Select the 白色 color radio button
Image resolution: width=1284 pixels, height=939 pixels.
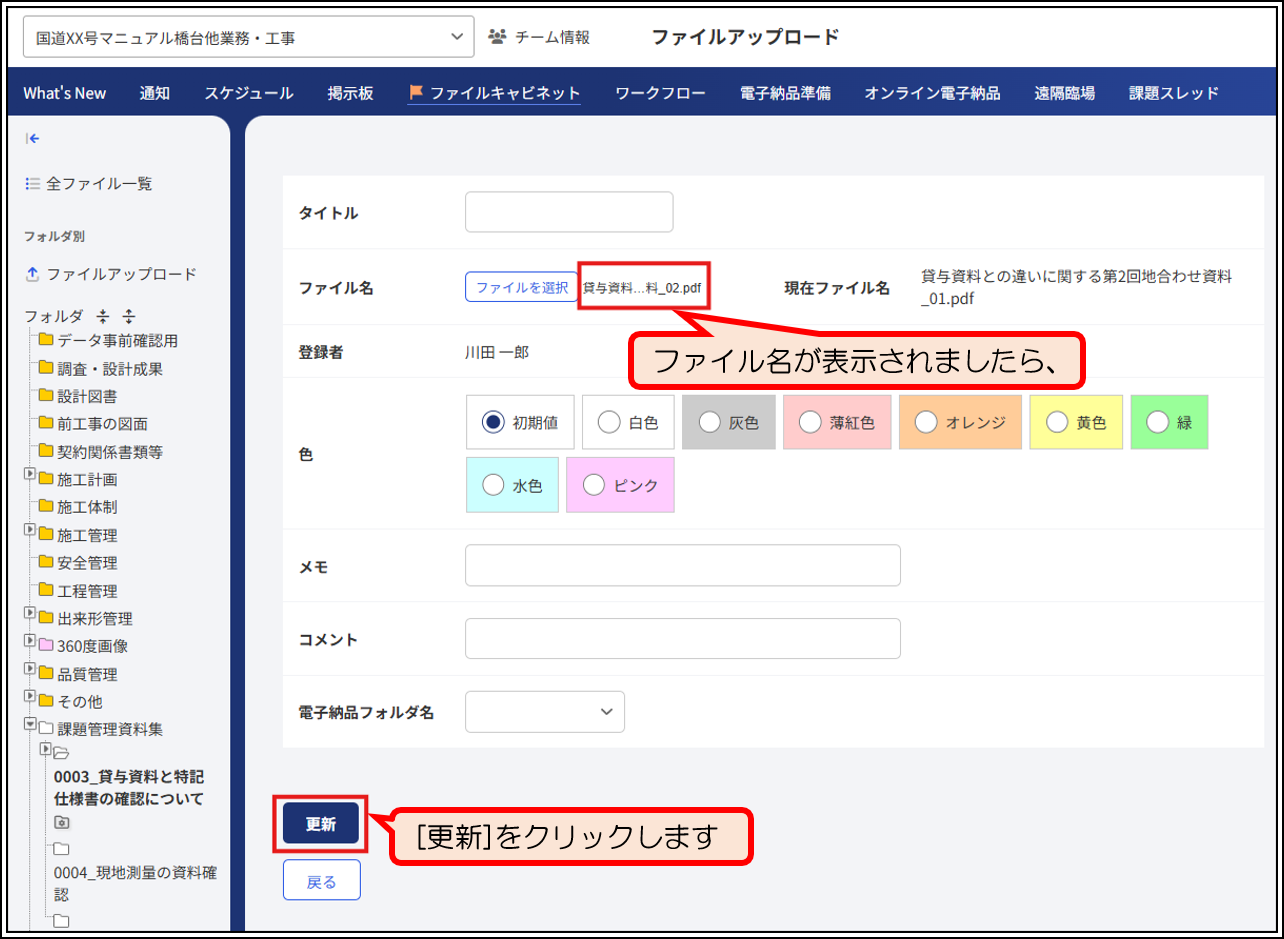(608, 422)
